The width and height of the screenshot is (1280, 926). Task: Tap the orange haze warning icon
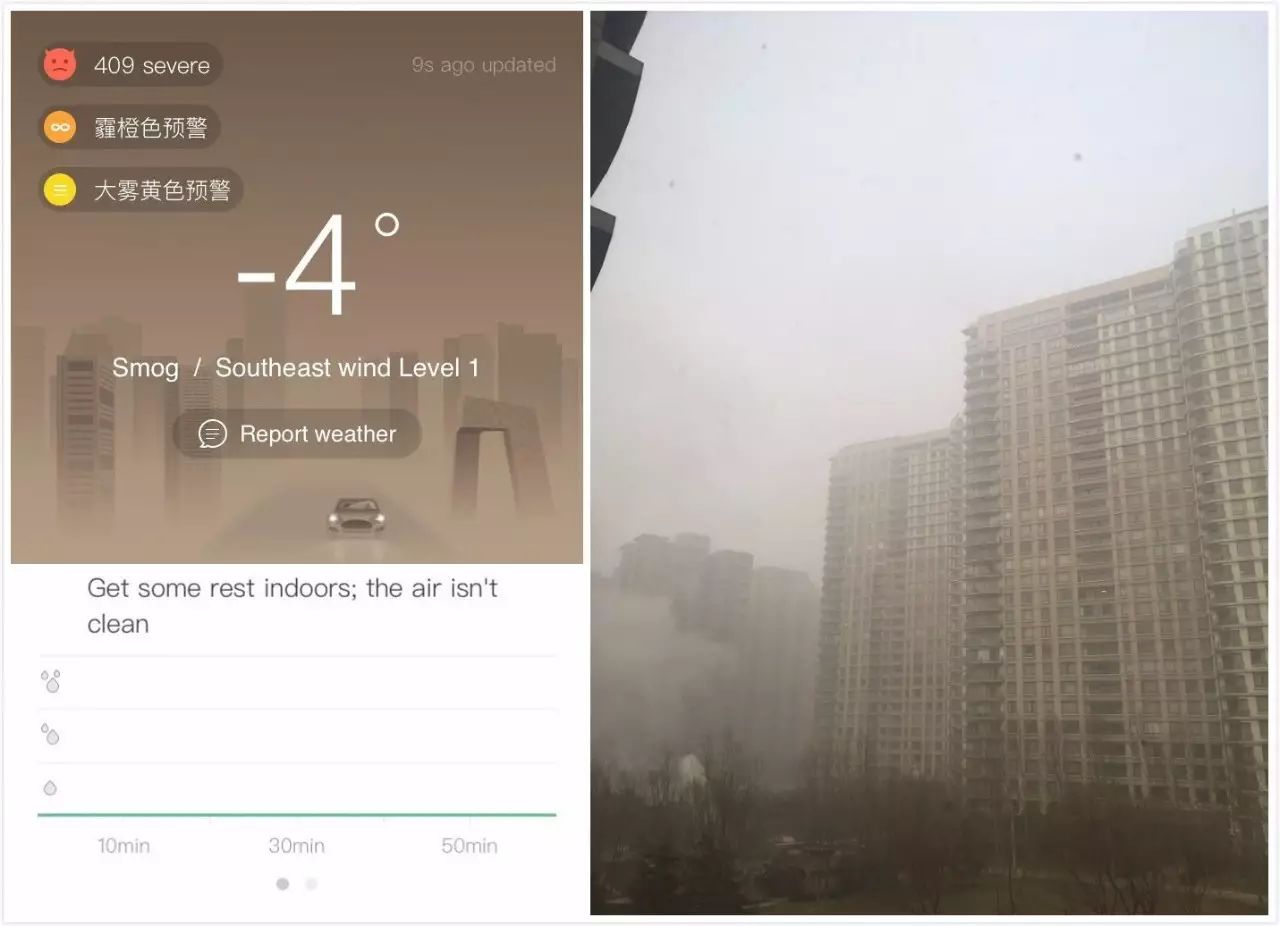[x=59, y=127]
